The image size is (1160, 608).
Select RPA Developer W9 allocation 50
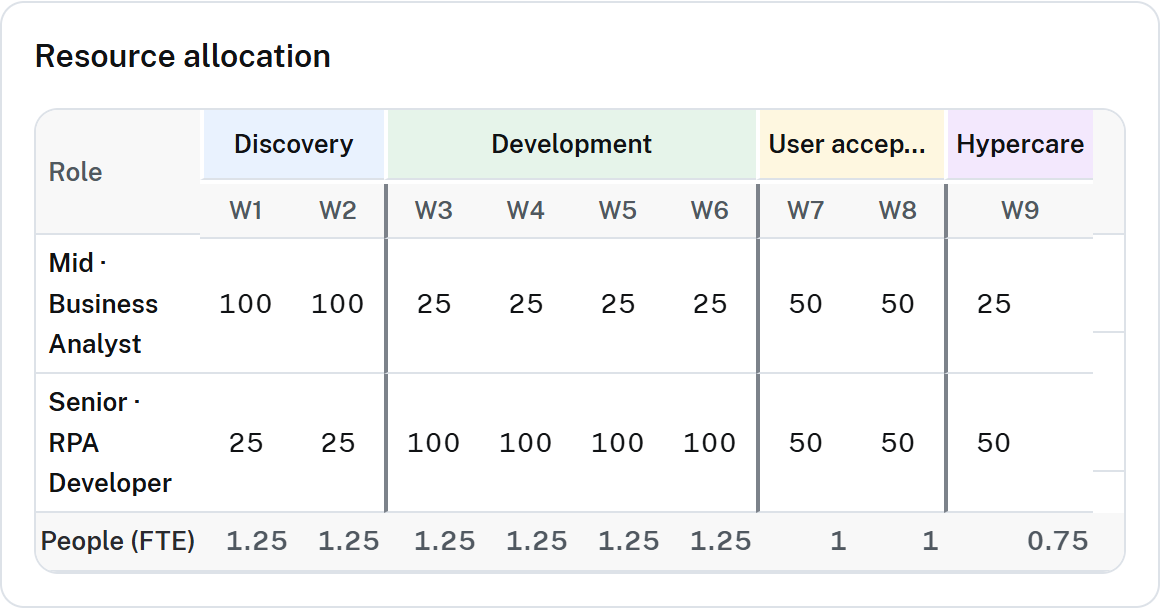pos(994,443)
